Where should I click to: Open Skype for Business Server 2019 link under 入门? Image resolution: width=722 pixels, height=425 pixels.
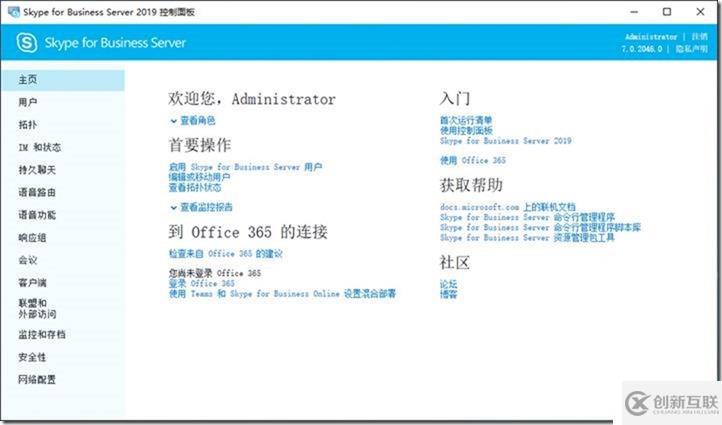pyautogui.click(x=506, y=140)
